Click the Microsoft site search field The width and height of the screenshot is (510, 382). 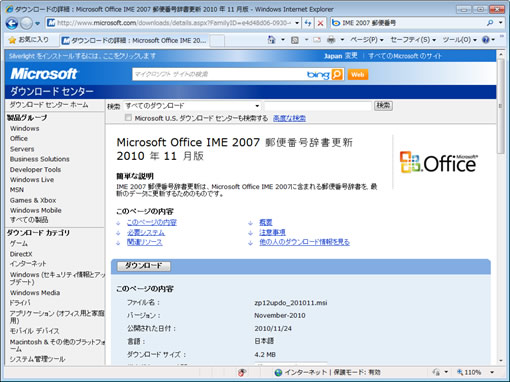[x=219, y=74]
